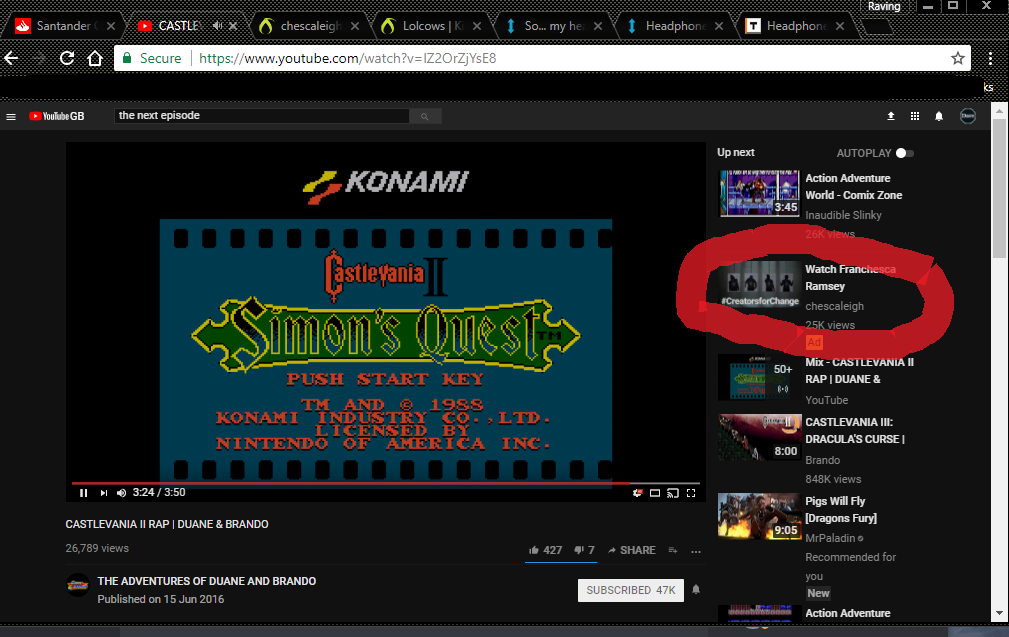Switch player to theater mode
1009x637 pixels.
pyautogui.click(x=655, y=493)
